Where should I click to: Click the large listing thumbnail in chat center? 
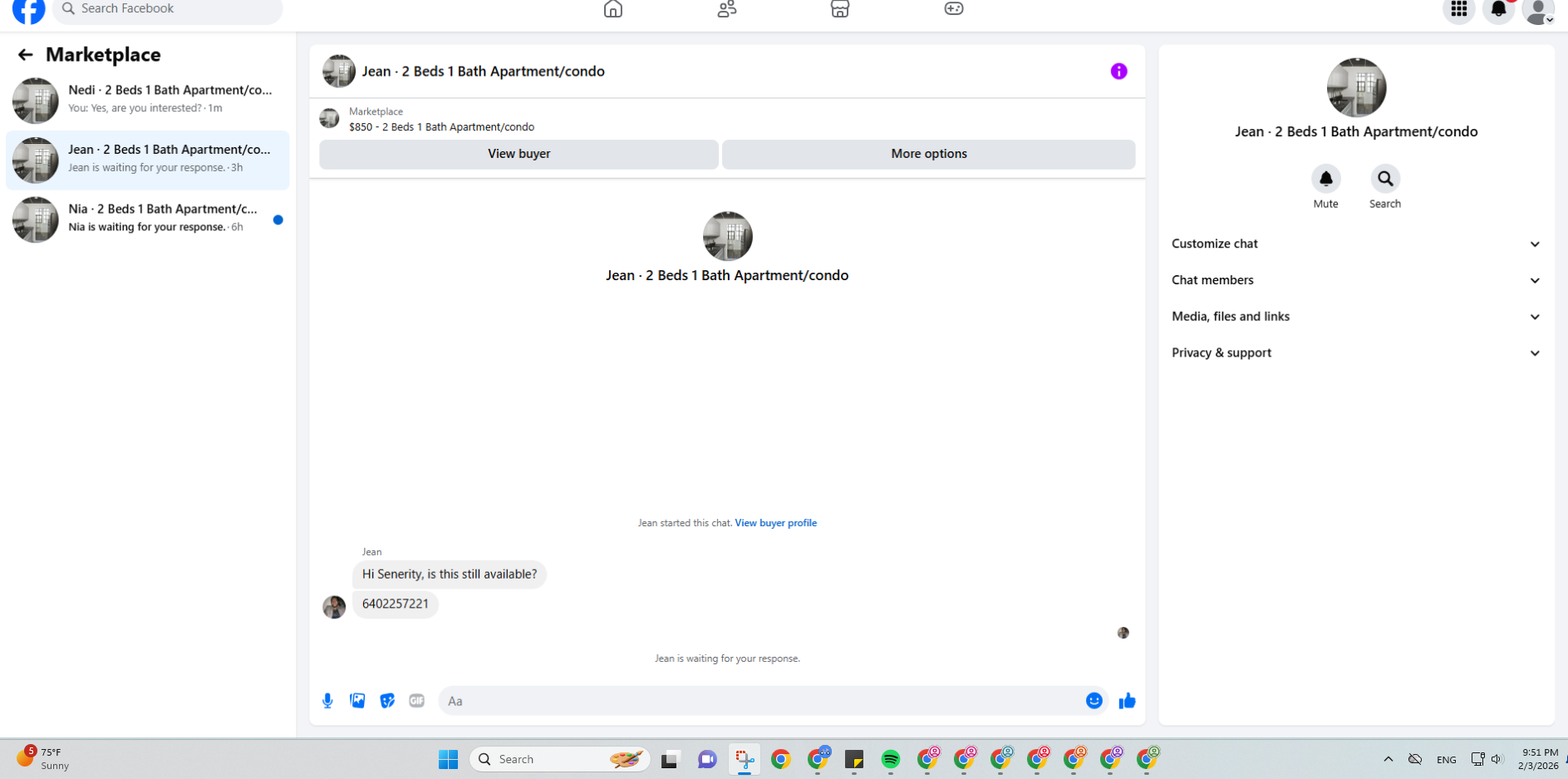[x=728, y=236]
